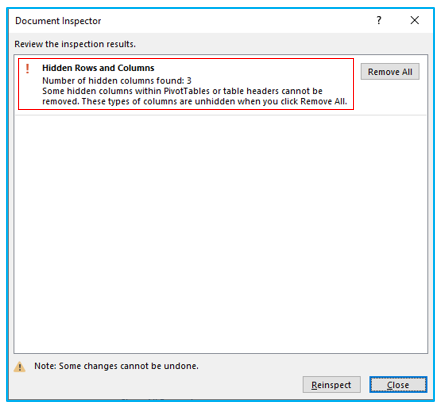Click the empty white results list area
Image resolution: width=442 pixels, height=408 pixels.
click(x=221, y=233)
